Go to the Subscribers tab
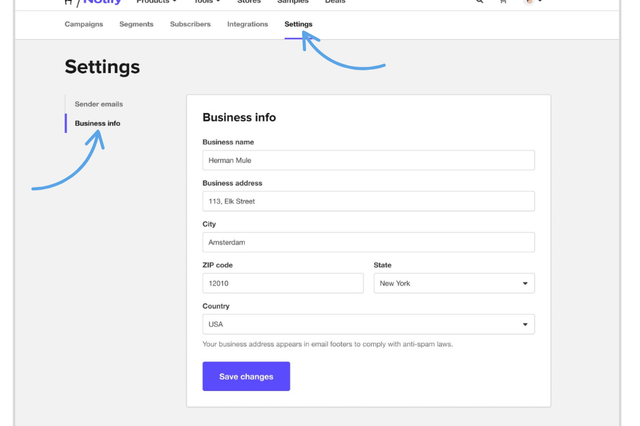640x426 pixels. pyautogui.click(x=190, y=24)
